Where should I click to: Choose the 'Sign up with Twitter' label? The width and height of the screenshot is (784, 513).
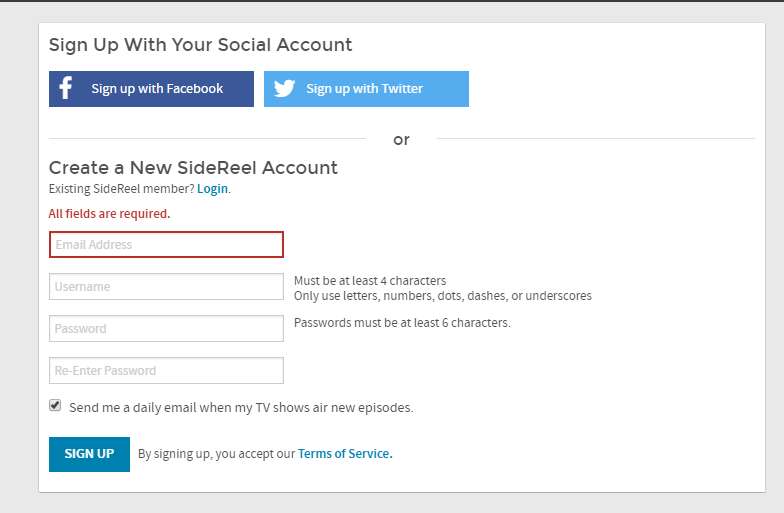coord(364,88)
